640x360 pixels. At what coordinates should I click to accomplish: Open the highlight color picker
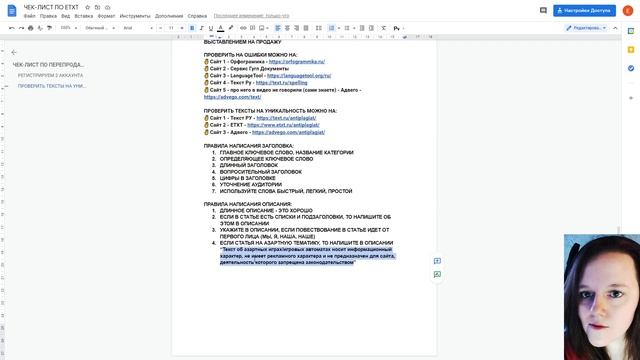tap(231, 28)
